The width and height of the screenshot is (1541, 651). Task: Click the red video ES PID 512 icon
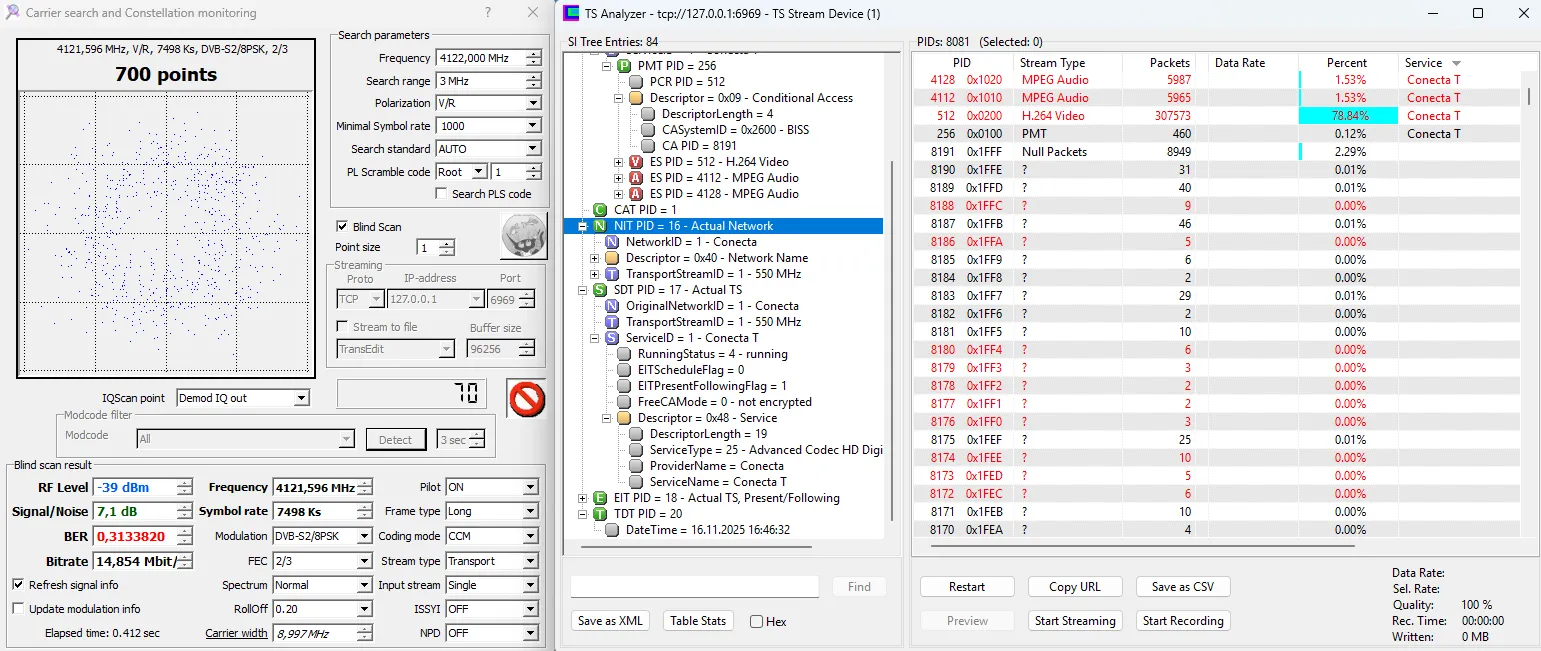coord(636,162)
